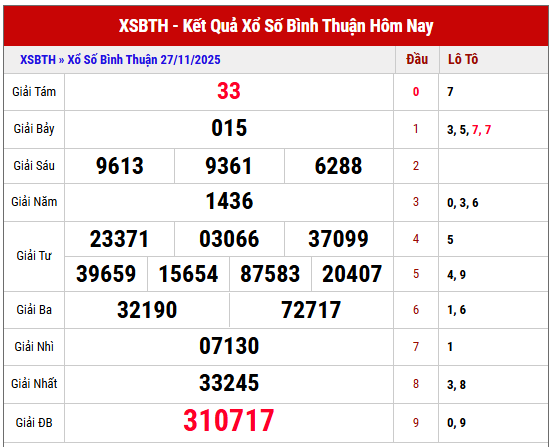Click Đầu row digit 5

(x=416, y=274)
